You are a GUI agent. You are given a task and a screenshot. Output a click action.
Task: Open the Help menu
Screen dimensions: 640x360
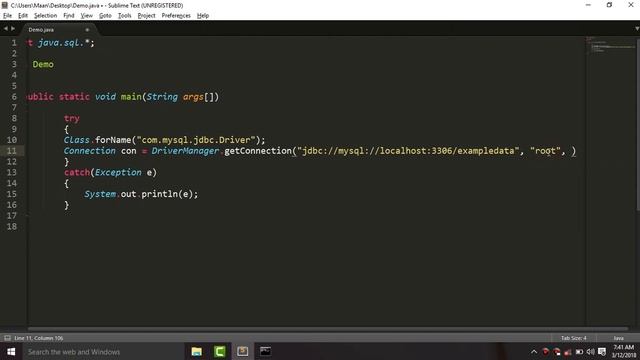click(x=203, y=16)
